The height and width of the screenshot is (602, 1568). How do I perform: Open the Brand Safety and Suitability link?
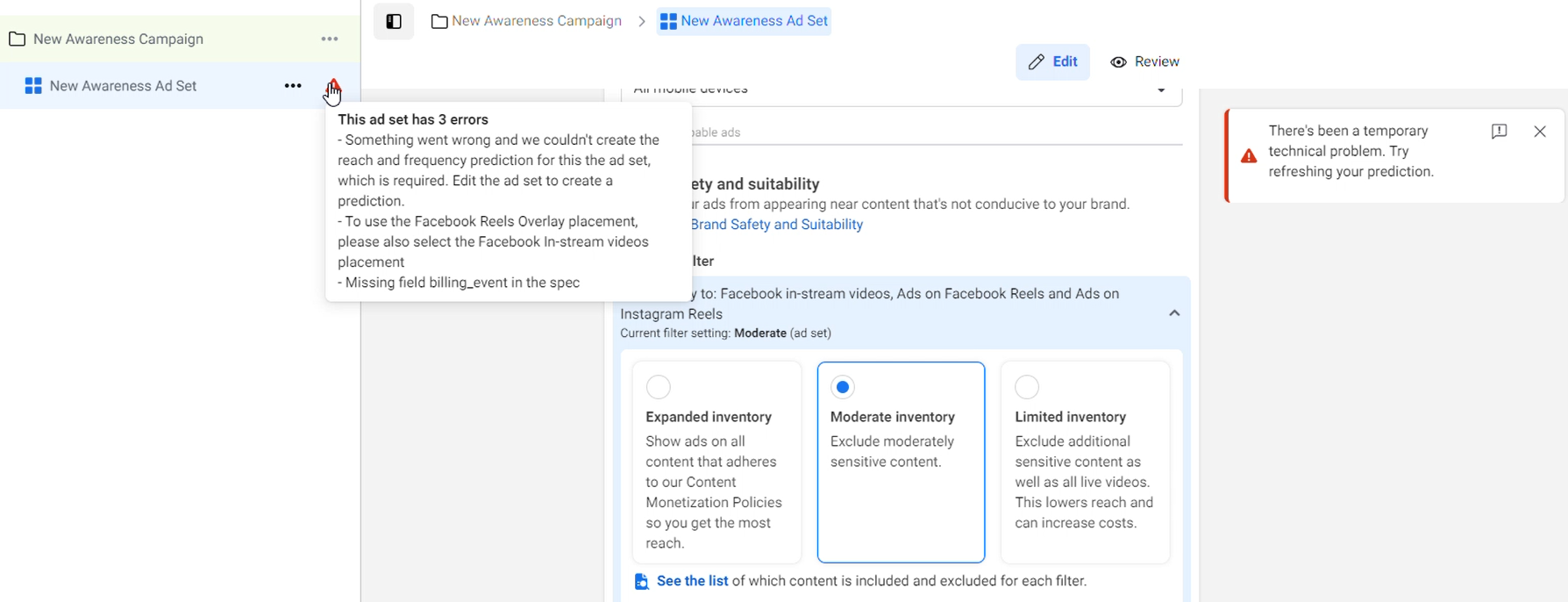point(776,225)
